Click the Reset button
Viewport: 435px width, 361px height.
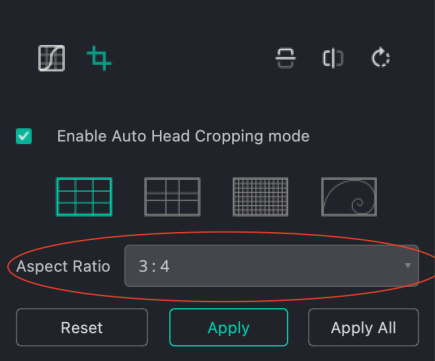(82, 327)
